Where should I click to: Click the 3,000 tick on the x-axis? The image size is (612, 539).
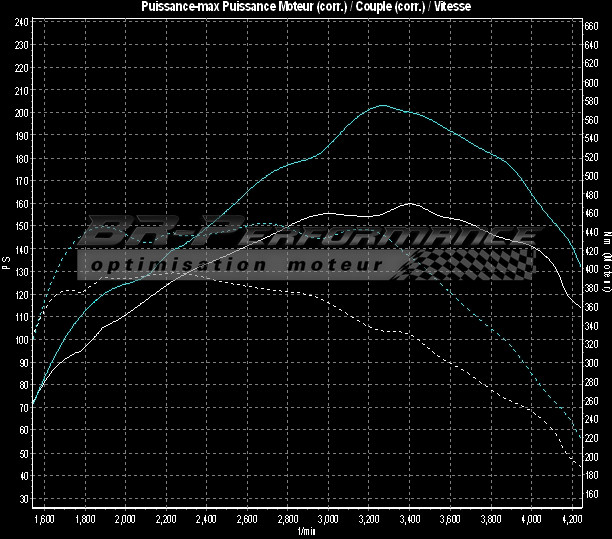point(328,520)
